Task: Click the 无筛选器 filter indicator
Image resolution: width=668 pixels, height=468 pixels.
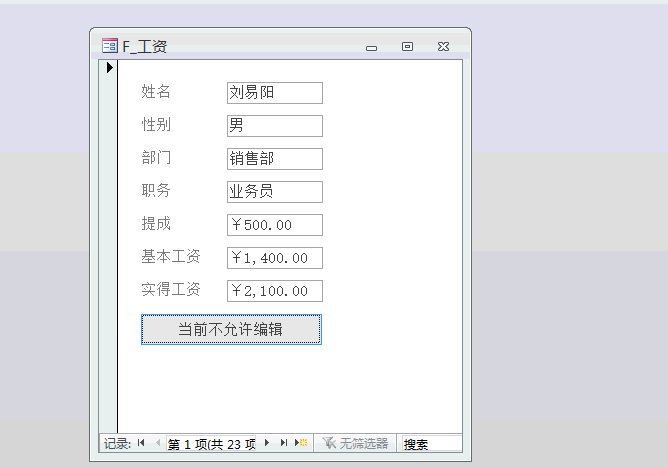Action: 355,443
